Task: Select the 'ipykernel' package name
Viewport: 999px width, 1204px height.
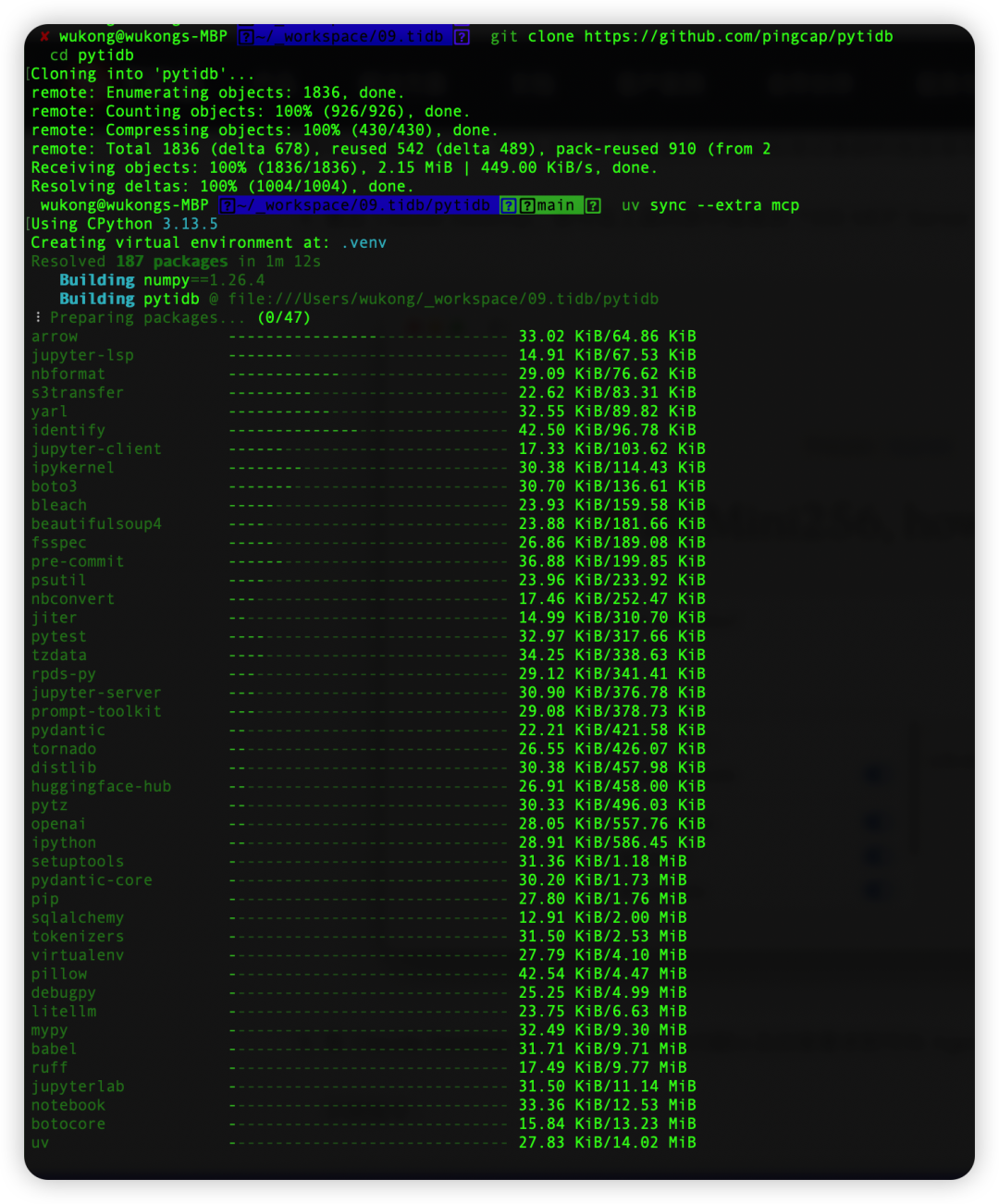Action: coord(73,467)
